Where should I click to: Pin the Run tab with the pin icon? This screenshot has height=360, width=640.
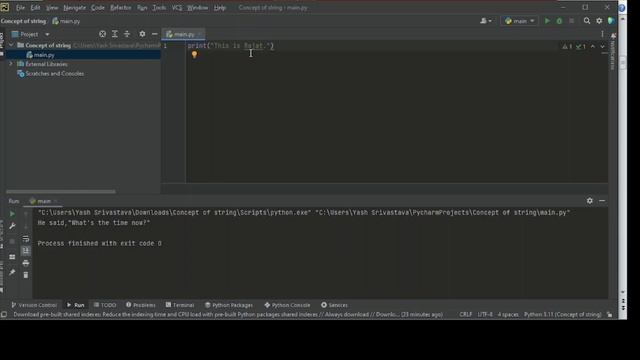click(x=12, y=272)
